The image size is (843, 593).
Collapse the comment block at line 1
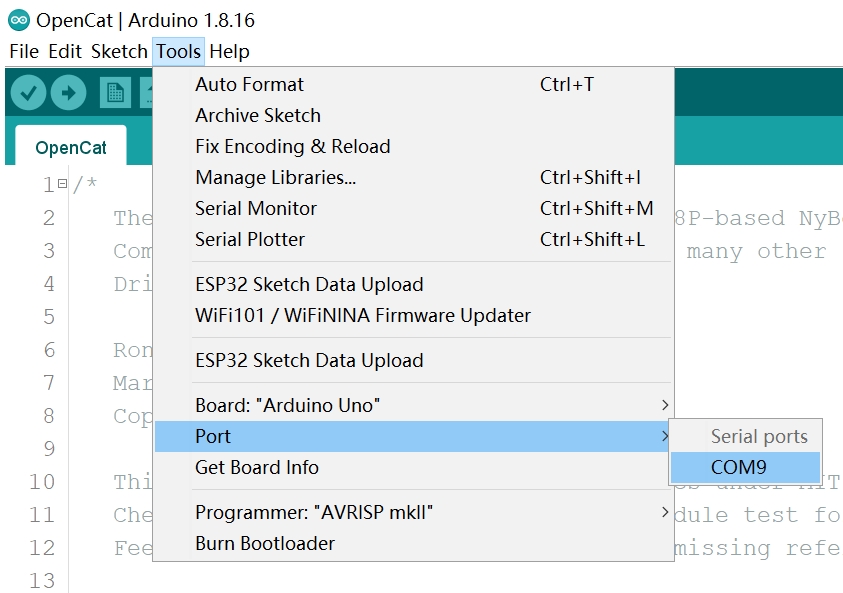62,185
